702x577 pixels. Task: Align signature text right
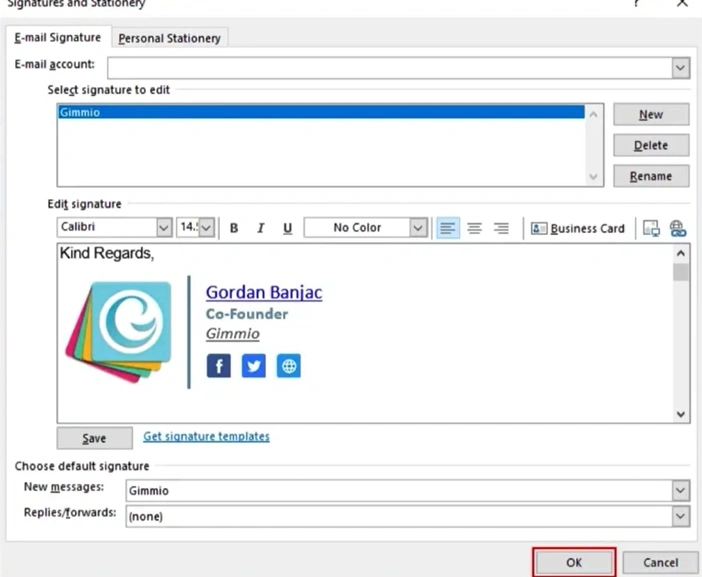501,228
